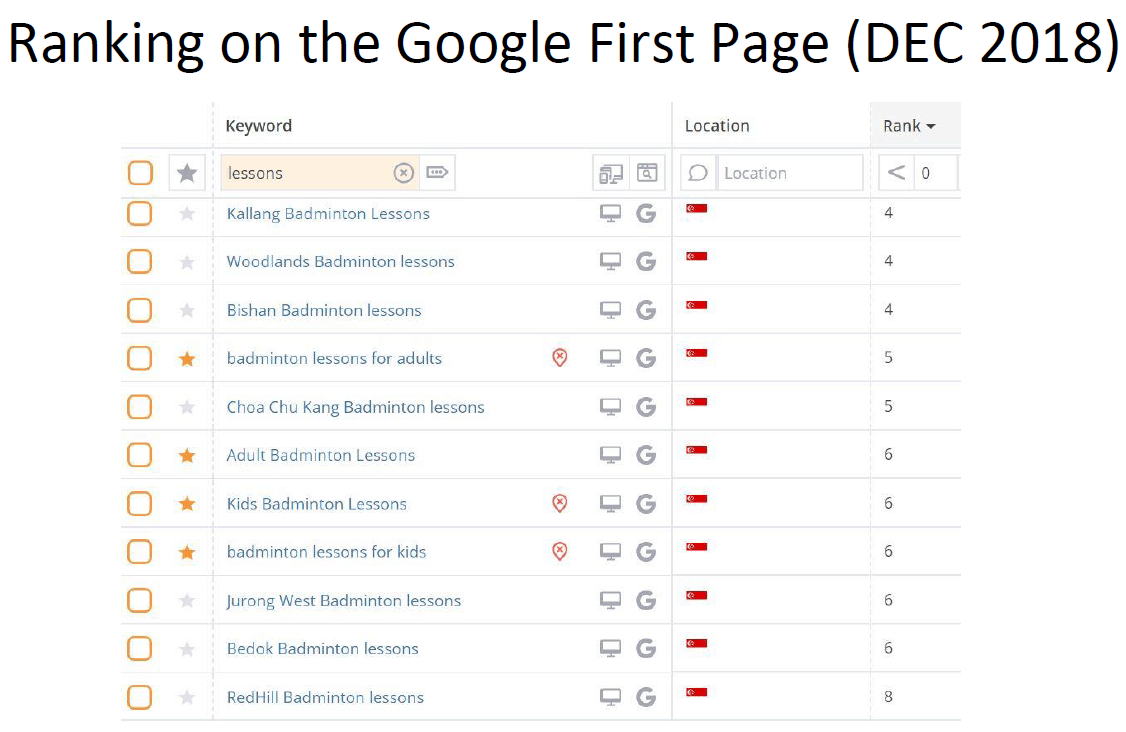
Task: Click Google icon on Adult Badminton Lessons row
Action: click(x=646, y=455)
